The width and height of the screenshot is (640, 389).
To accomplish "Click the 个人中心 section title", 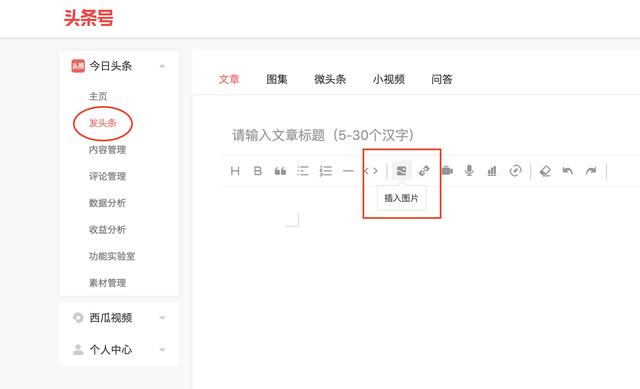I will 111,350.
